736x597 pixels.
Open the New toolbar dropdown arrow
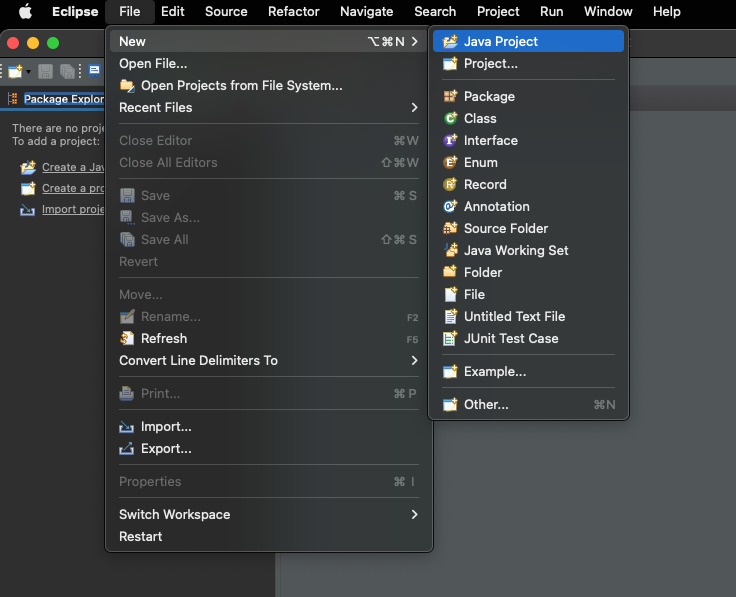28,72
